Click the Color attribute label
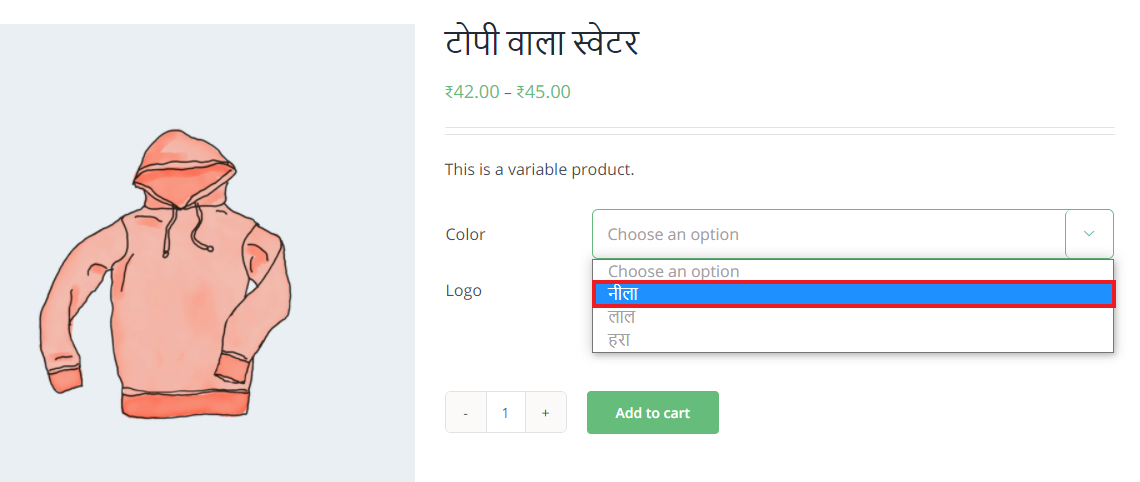Screen dimensions: 1140x482 (465, 234)
